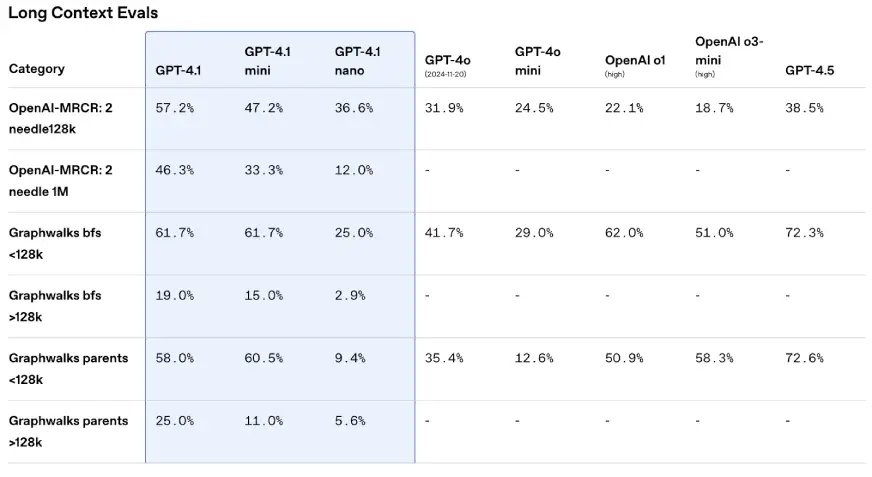Click the 2.9% GPT-4.1 nano cell
Viewport: 872px width, 477px height.
click(x=349, y=296)
